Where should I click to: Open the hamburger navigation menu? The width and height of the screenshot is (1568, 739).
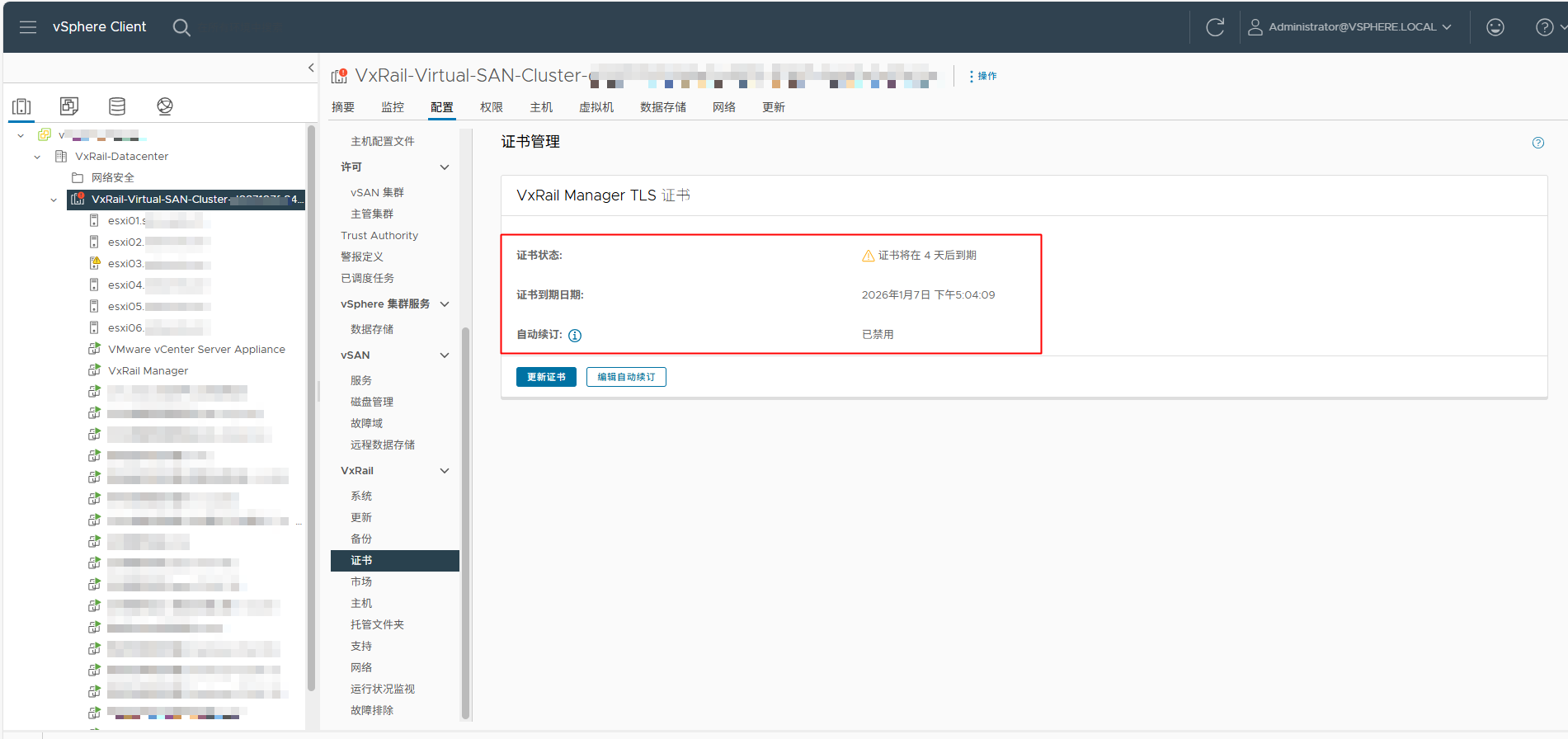click(x=28, y=27)
